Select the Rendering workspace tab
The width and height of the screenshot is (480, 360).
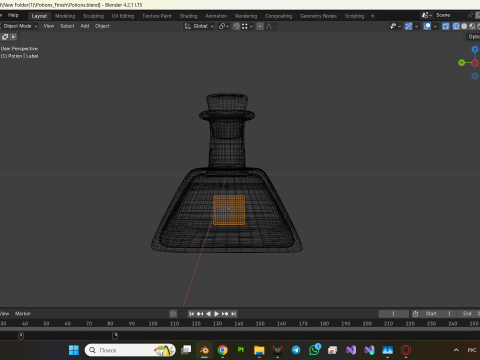[246, 16]
